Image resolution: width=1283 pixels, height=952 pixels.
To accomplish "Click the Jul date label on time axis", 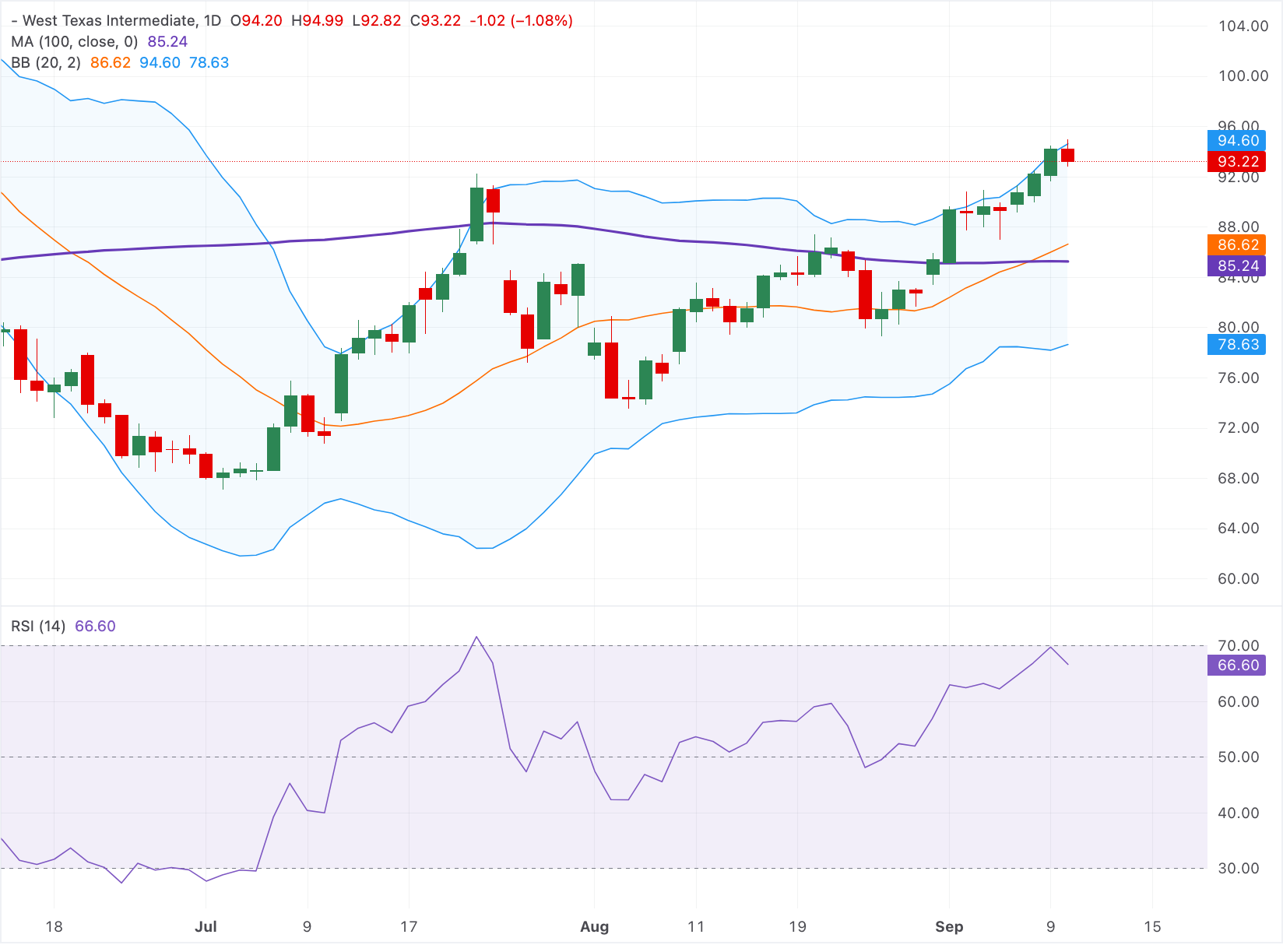I will click(x=206, y=927).
